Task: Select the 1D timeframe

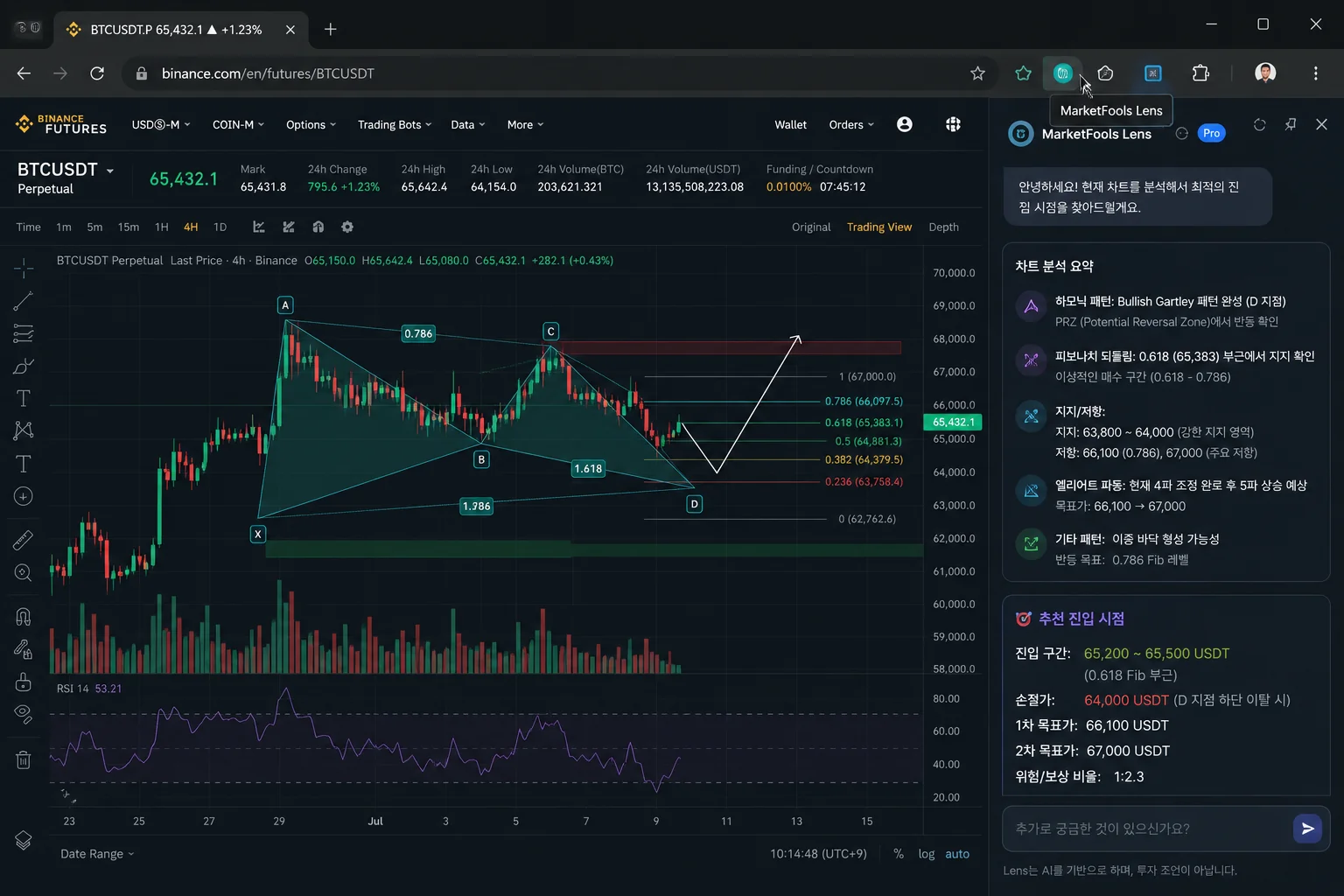Action: coord(220,227)
